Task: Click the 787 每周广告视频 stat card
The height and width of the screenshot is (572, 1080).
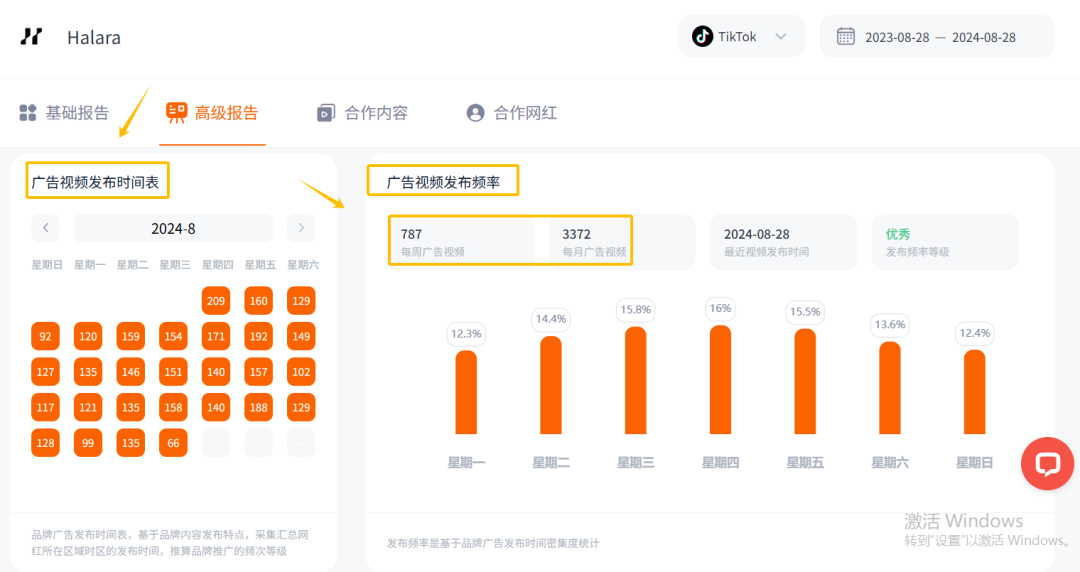Action: click(461, 241)
